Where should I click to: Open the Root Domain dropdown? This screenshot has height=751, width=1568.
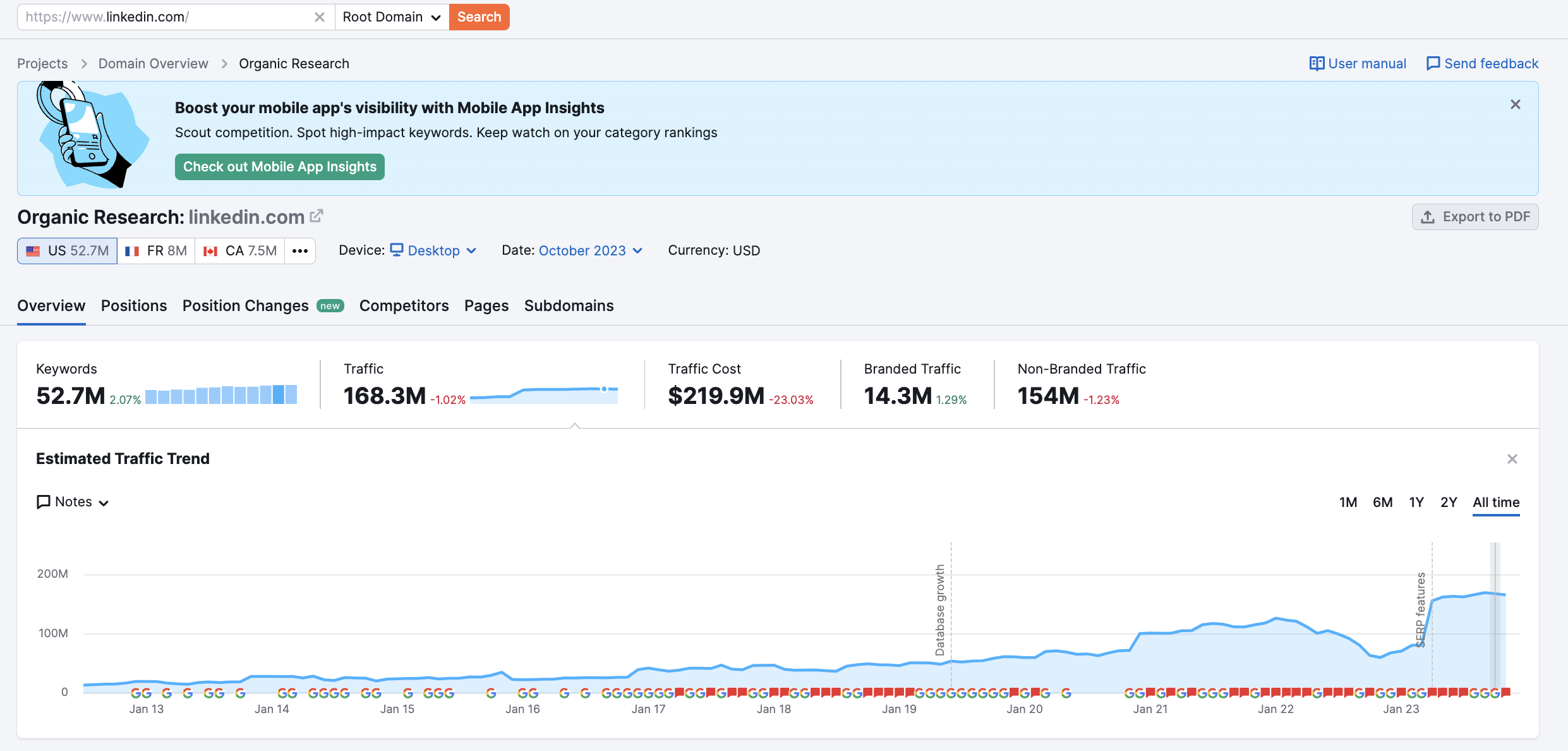[x=392, y=17]
